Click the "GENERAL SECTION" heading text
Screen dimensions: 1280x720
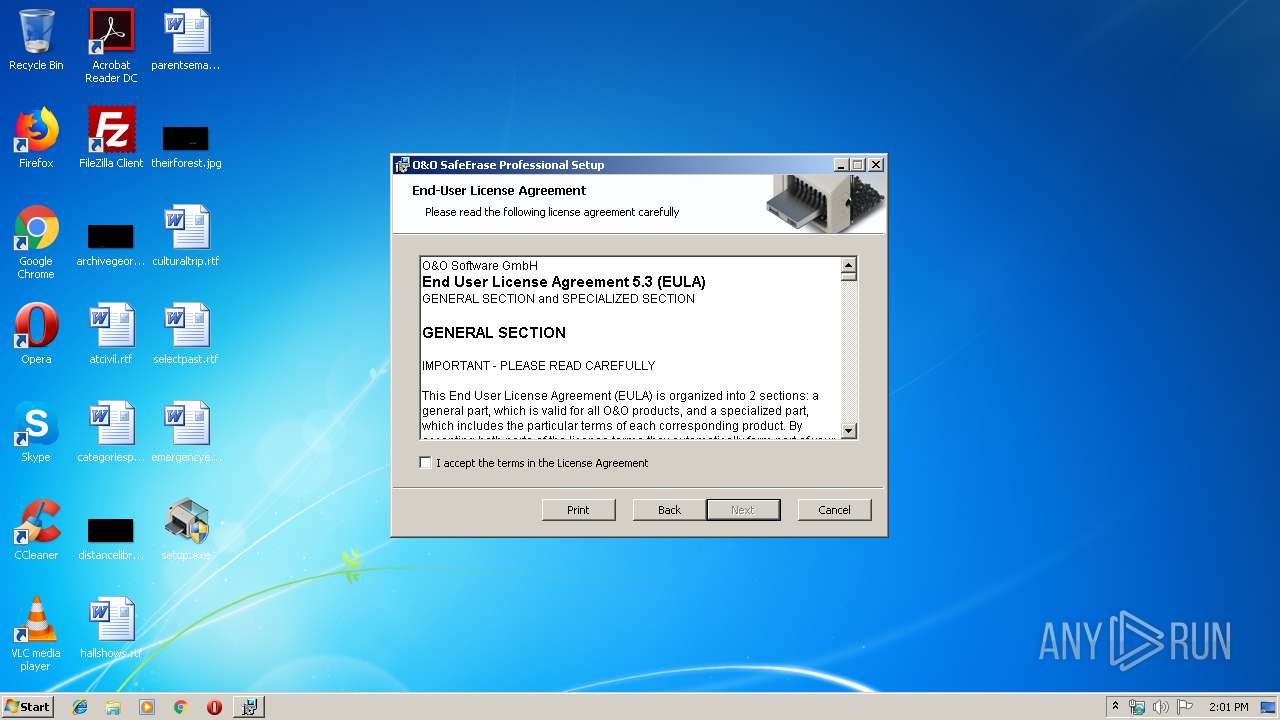(x=494, y=333)
